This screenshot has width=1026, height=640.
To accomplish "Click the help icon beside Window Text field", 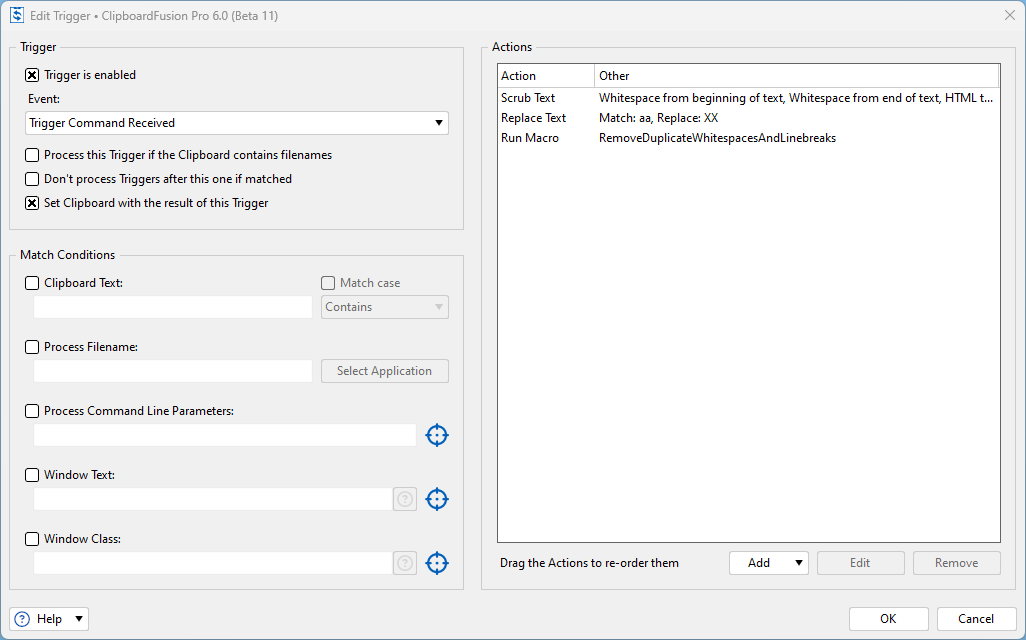I will click(405, 499).
